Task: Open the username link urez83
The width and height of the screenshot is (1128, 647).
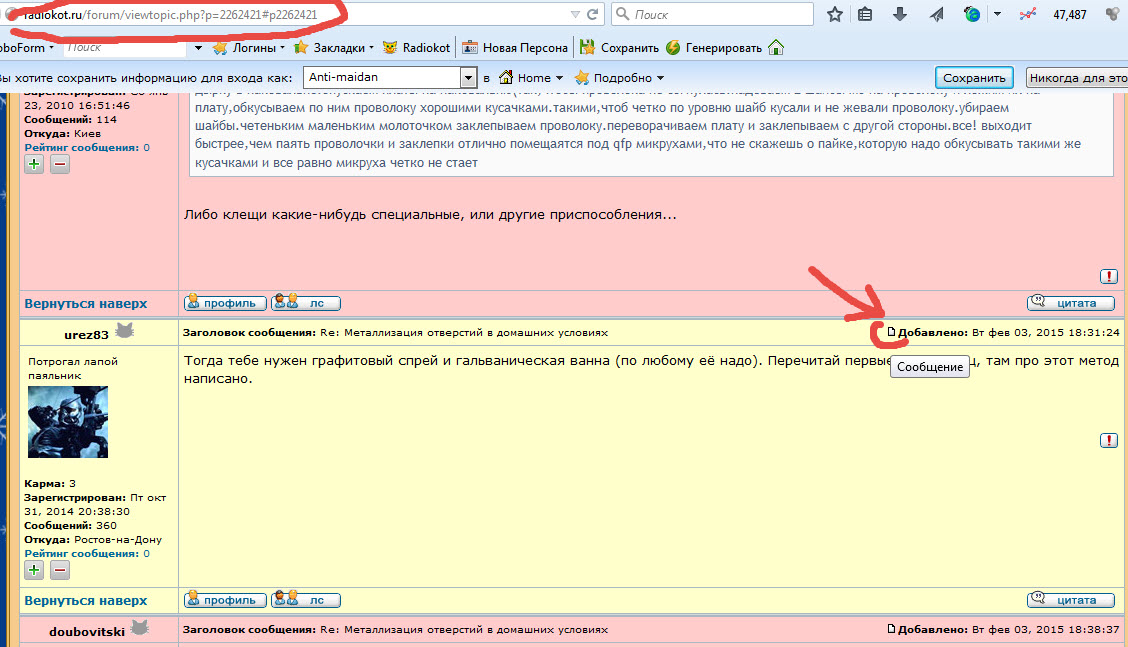Action: (86, 335)
